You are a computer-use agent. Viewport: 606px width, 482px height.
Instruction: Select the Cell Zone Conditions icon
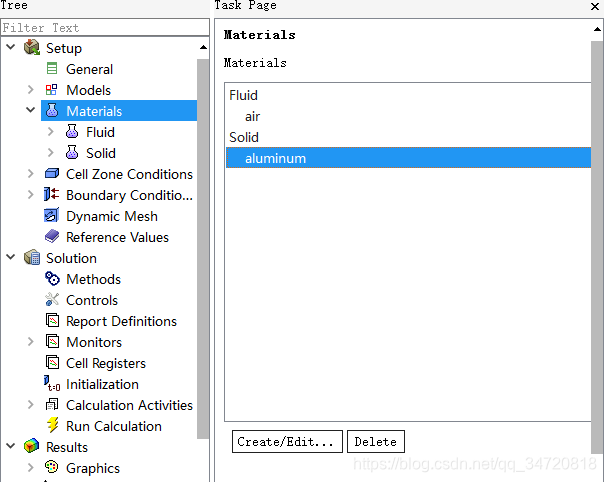pyautogui.click(x=52, y=174)
